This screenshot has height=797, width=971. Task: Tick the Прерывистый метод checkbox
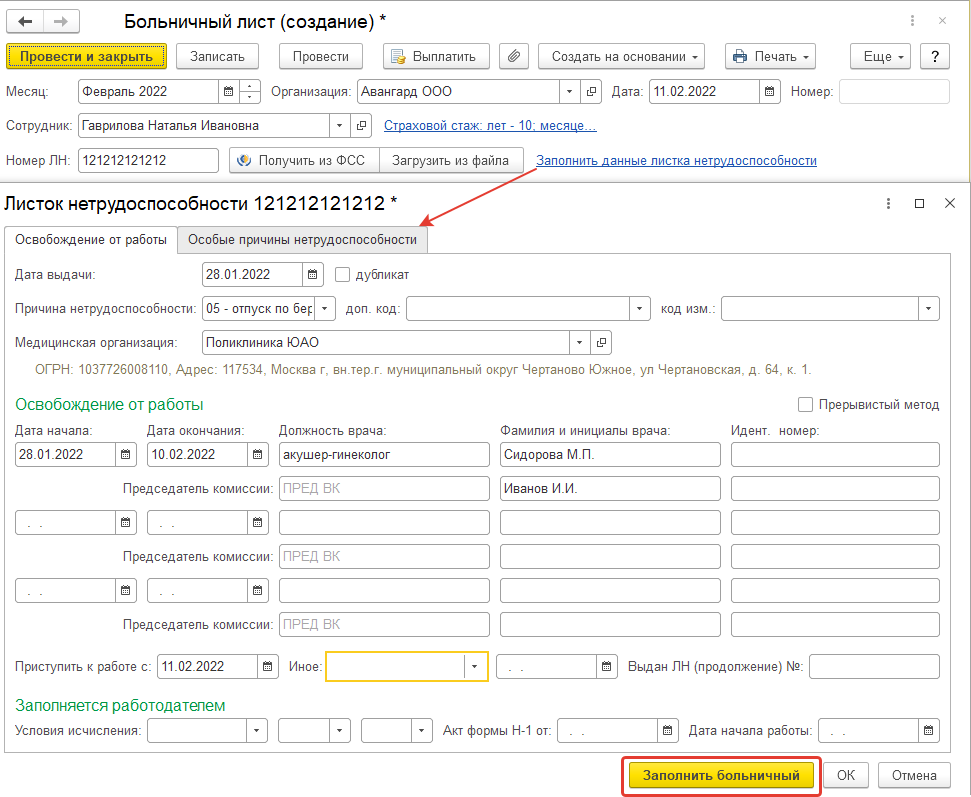click(806, 405)
